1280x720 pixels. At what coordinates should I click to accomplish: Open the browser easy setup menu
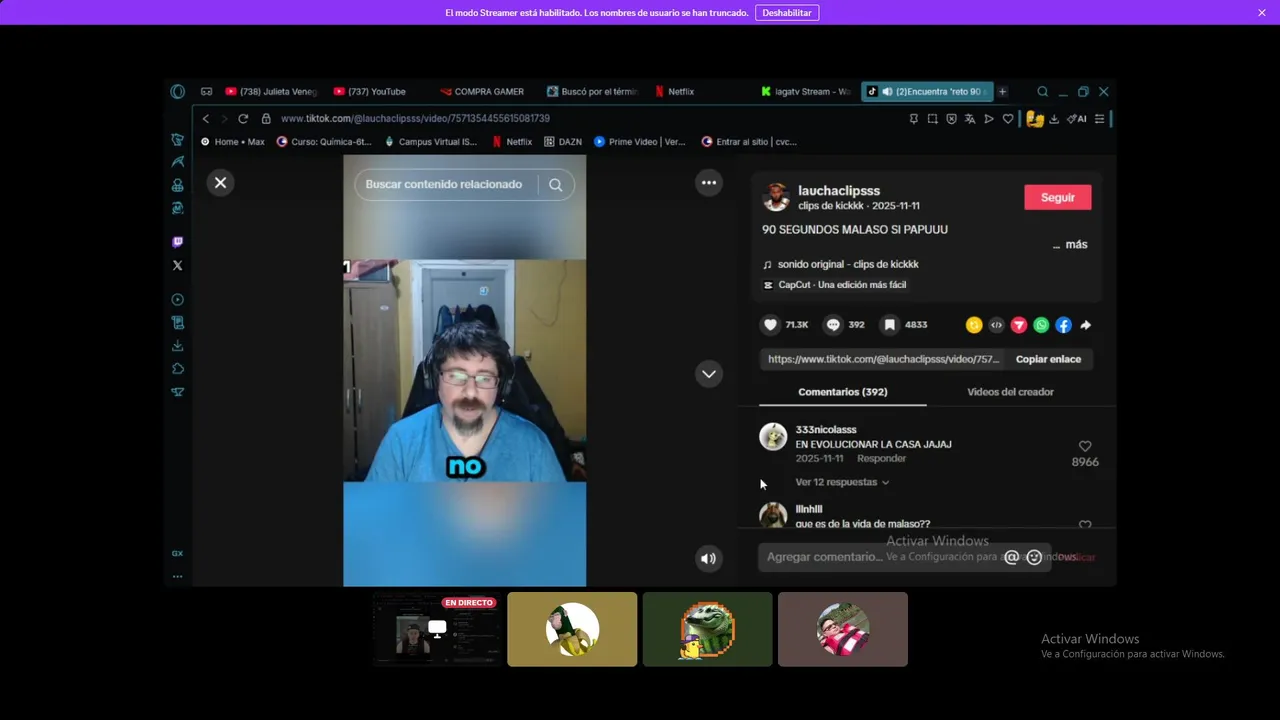(x=1100, y=119)
